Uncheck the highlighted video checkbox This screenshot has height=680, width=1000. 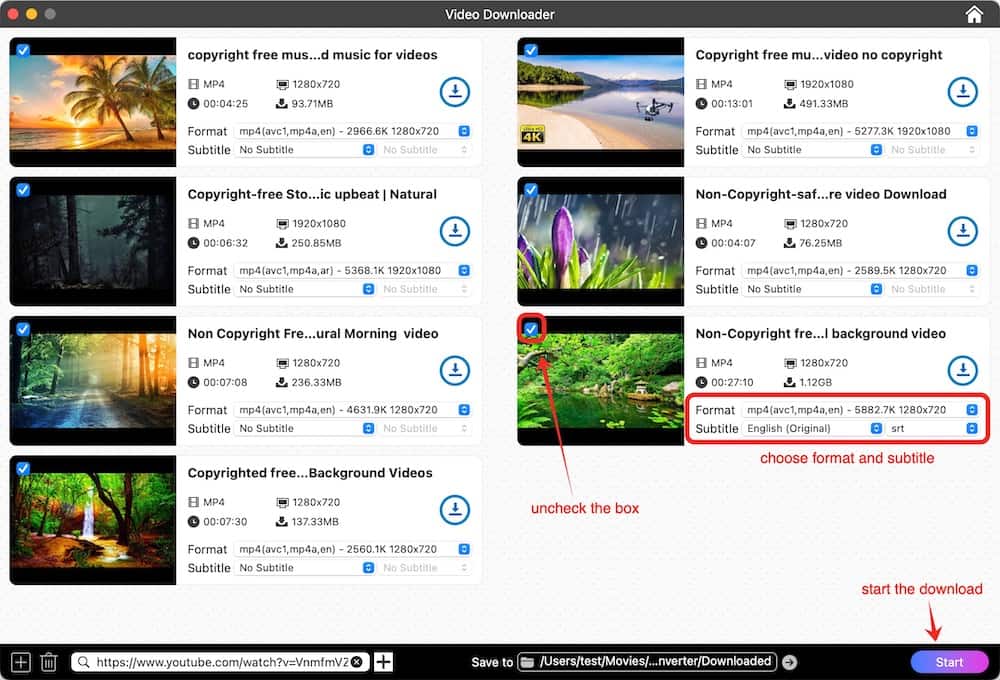click(x=530, y=329)
